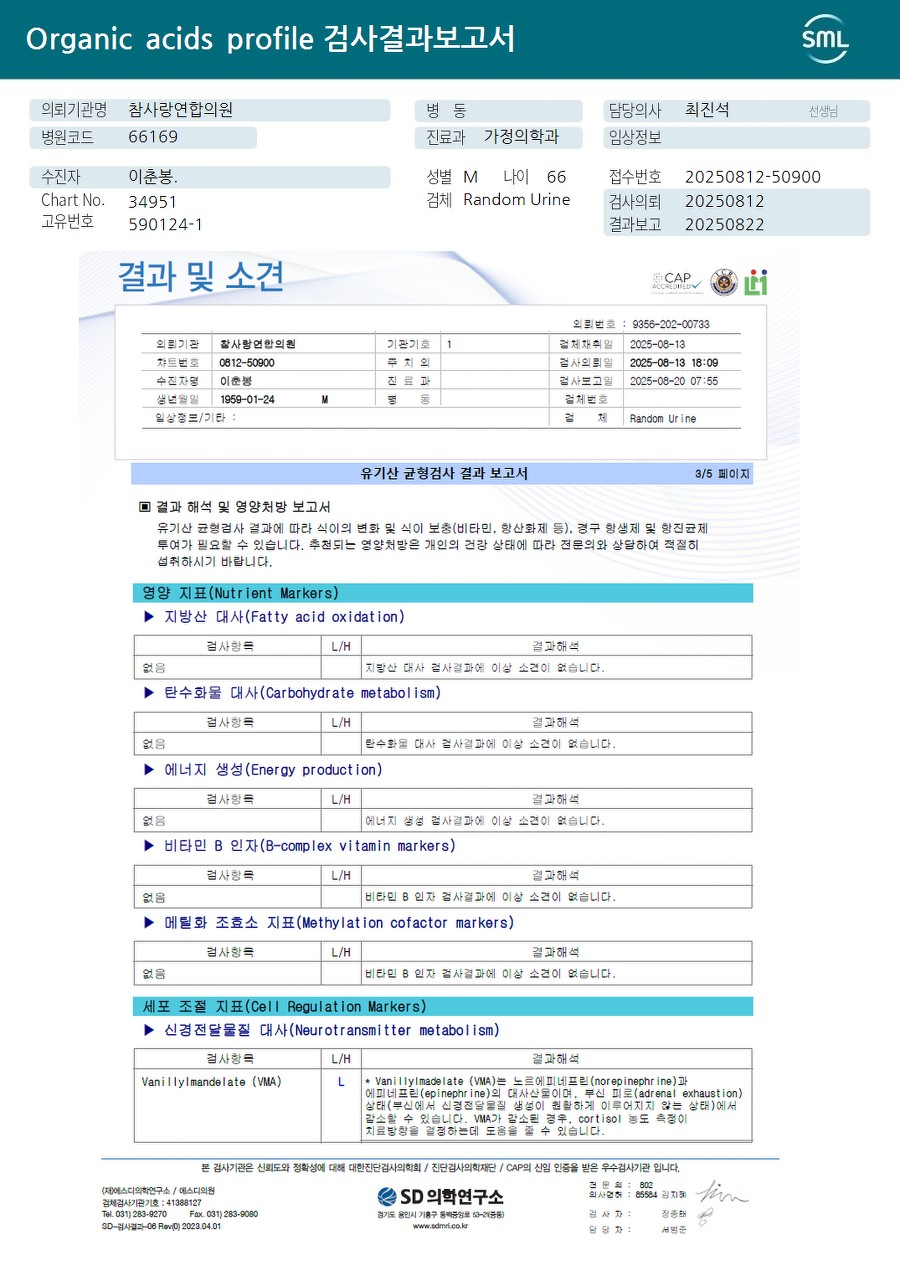The image size is (900, 1271).
Task: Click the 검사의뢰 date 20250812
Action: (x=725, y=201)
